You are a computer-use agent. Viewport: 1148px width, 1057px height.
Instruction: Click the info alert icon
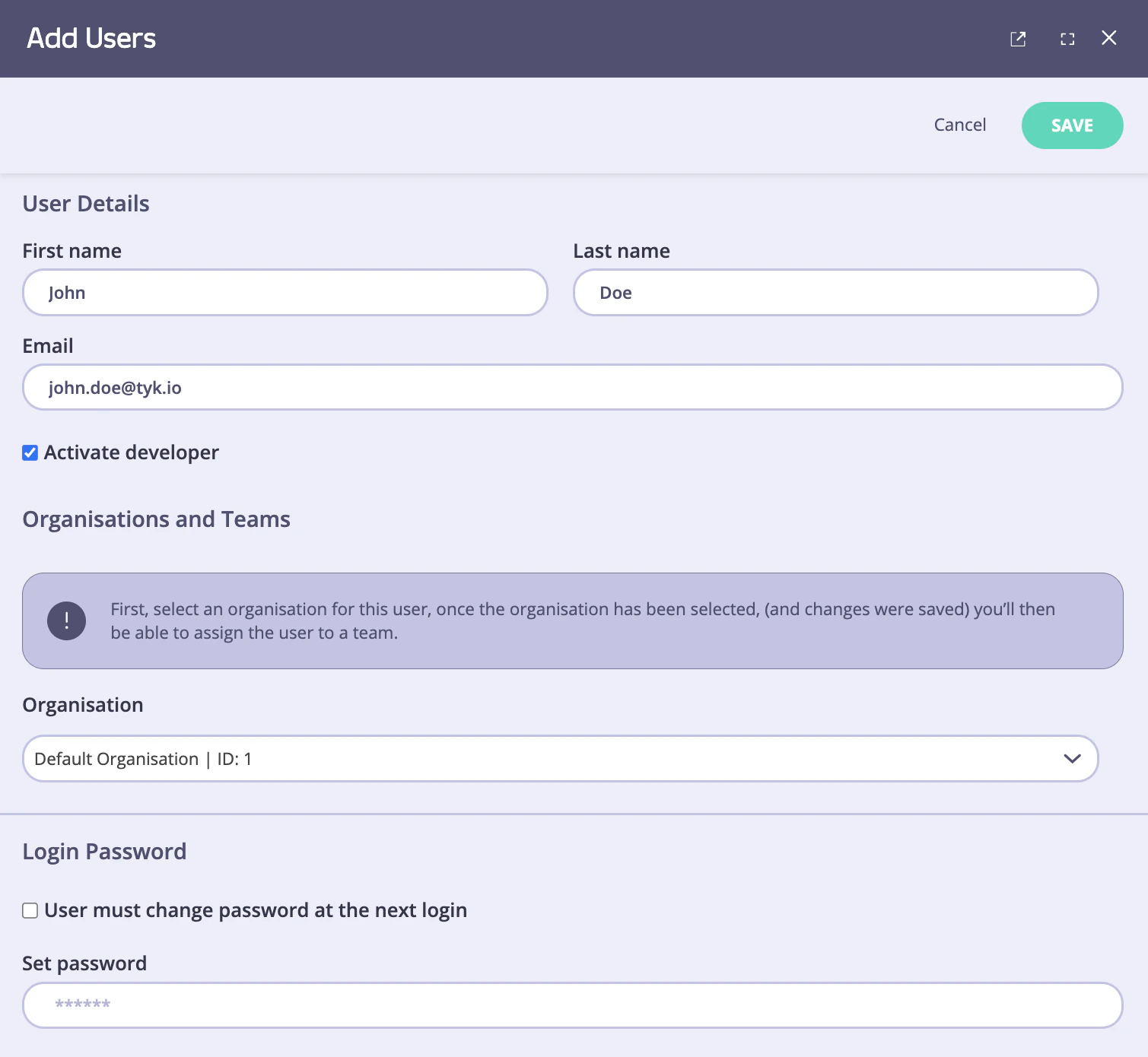pos(66,621)
